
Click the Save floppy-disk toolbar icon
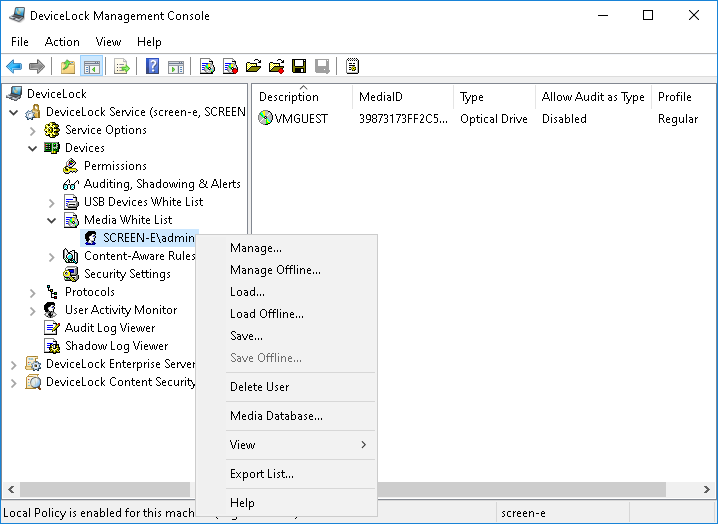pyautogui.click(x=298, y=67)
